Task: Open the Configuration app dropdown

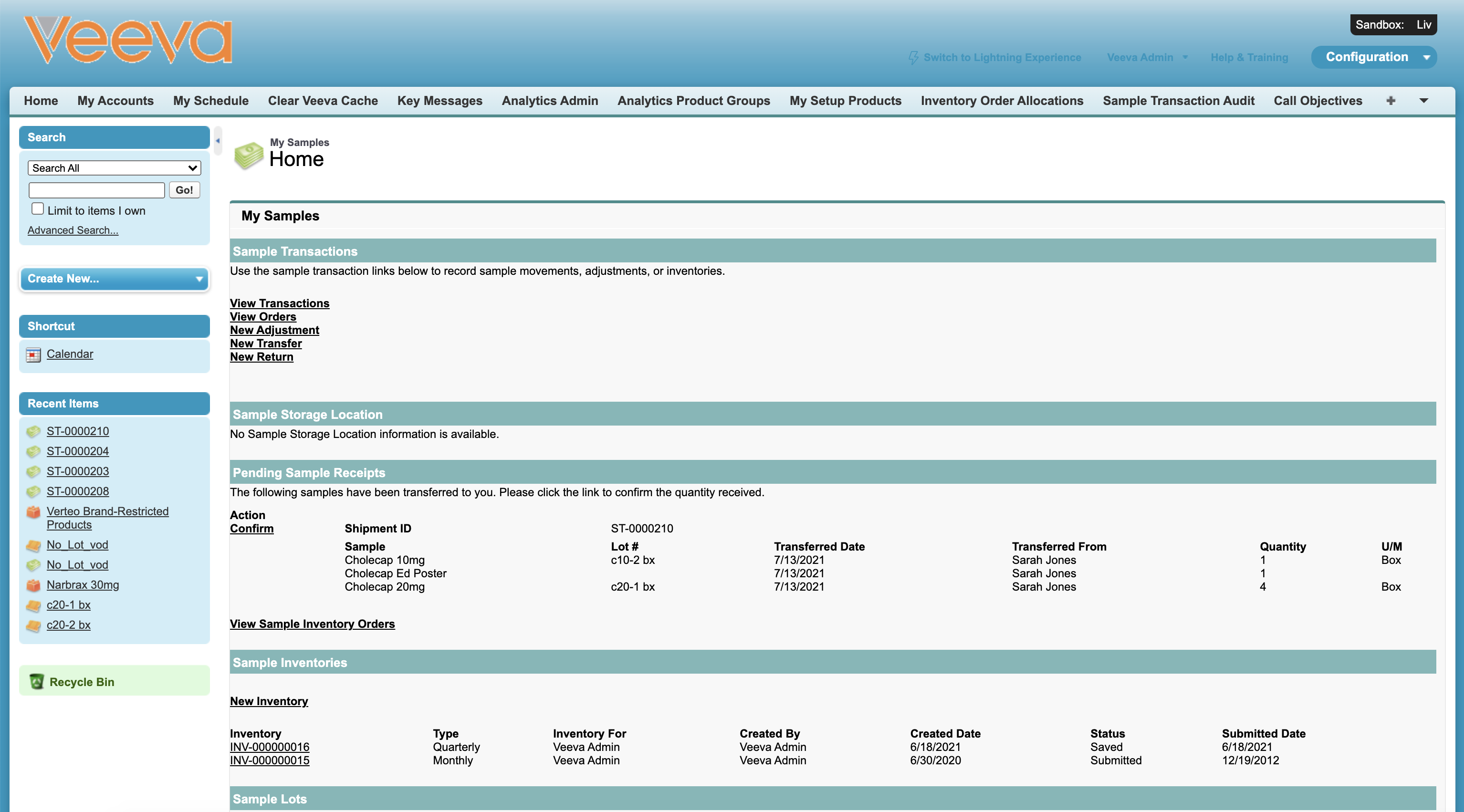Action: click(1426, 57)
